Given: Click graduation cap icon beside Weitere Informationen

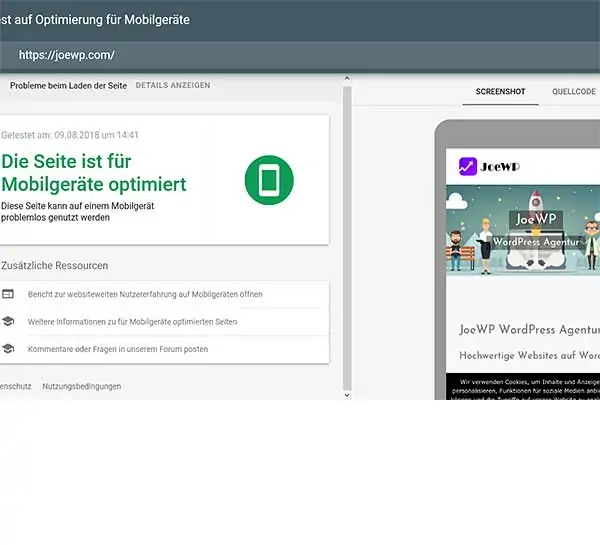Looking at the screenshot, I should coord(8,321).
